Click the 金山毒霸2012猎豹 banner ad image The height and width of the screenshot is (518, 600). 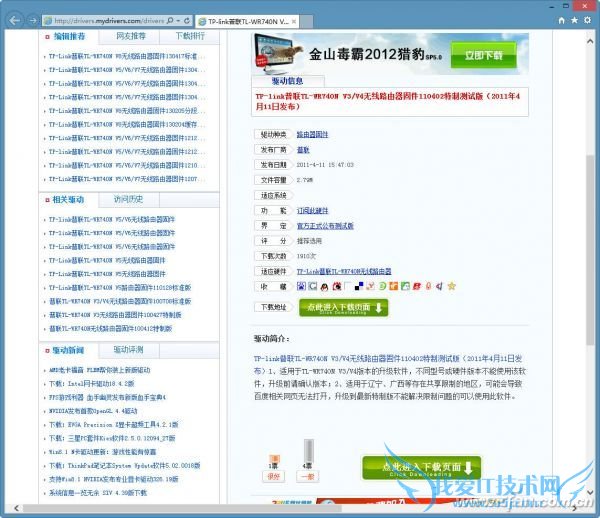(390, 54)
